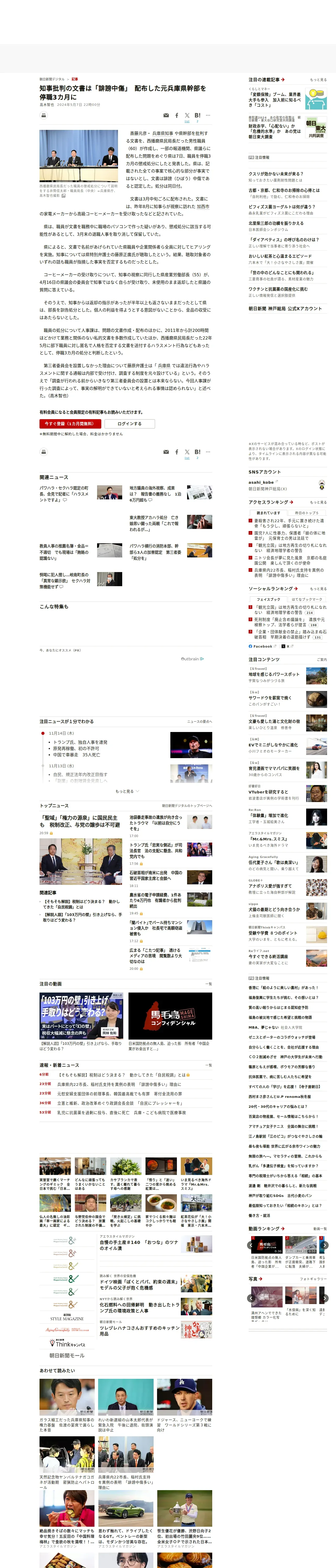Open ニュースの要点へ link
Image resolution: width=336 pixels, height=1568 pixels.
click(200, 721)
